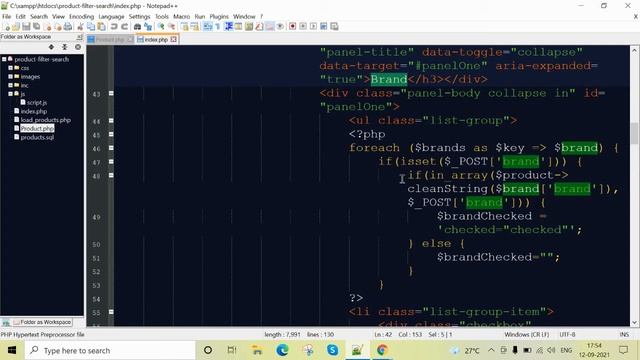Start macro recording with red record icon
Image resolution: width=640 pixels, height=360 pixels.
pos(292,27)
